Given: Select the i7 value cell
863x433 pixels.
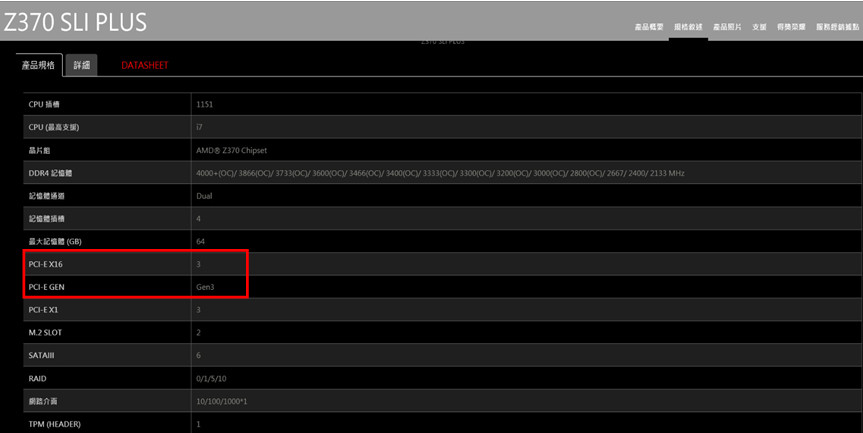Looking at the screenshot, I should click(x=199, y=127).
